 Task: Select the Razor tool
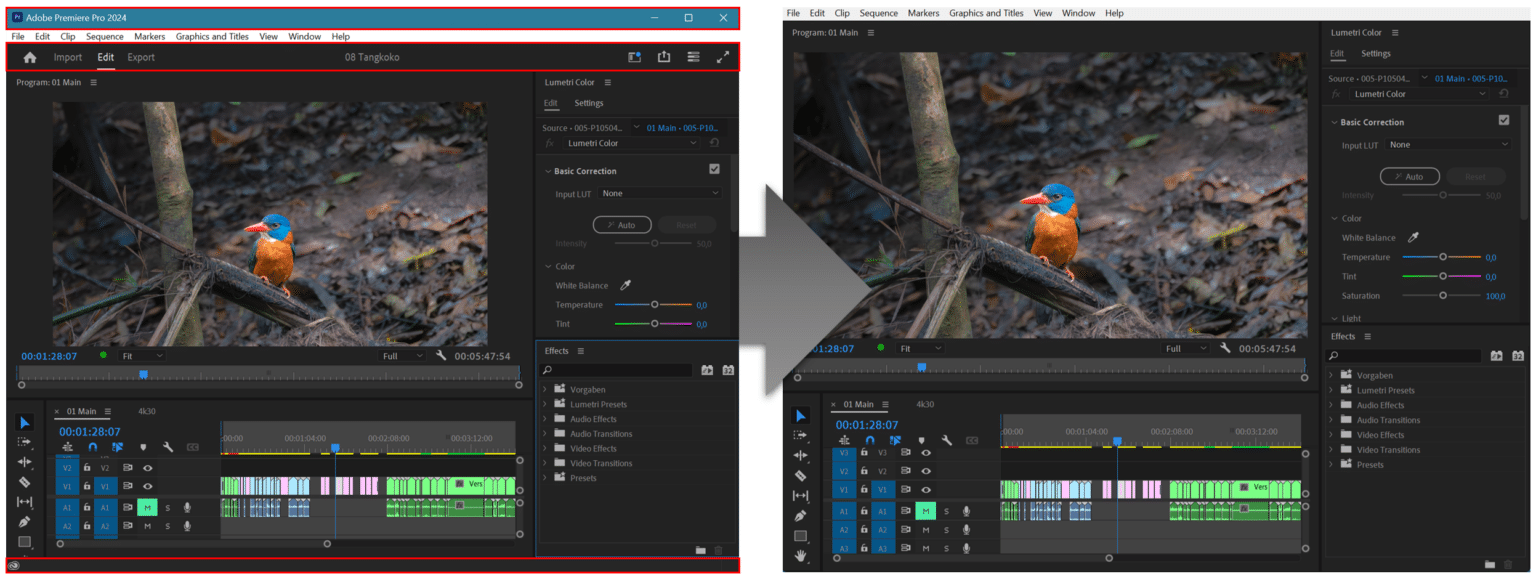(x=25, y=482)
